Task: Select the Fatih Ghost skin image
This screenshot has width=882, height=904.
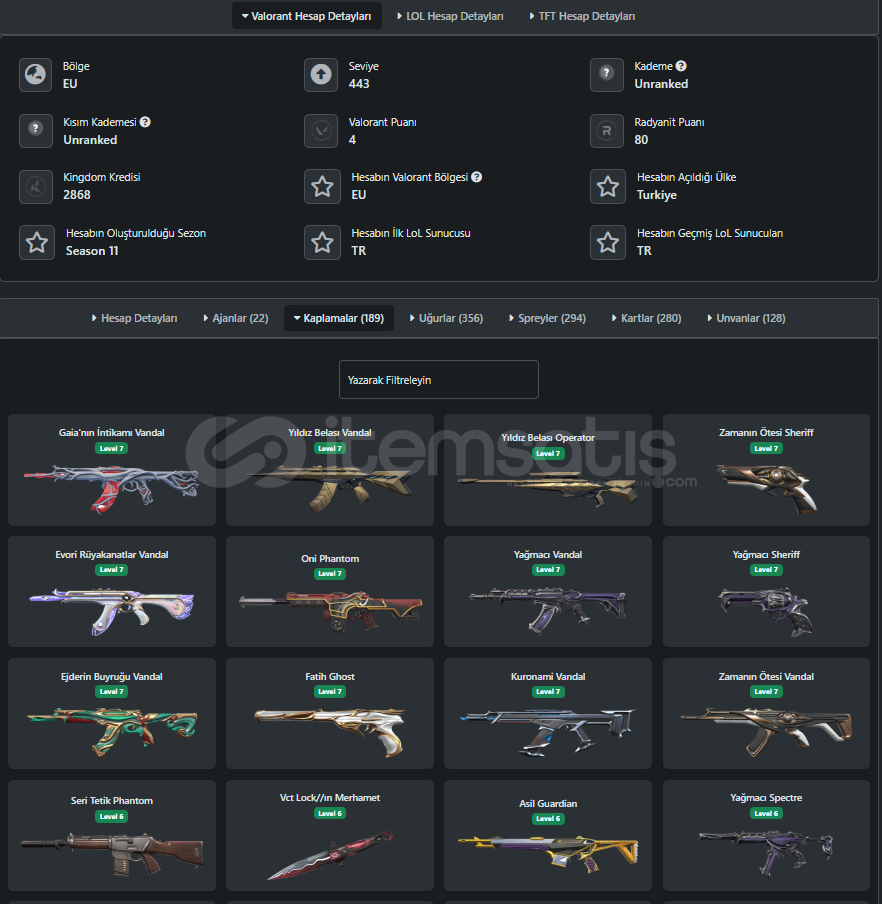Action: tap(330, 731)
